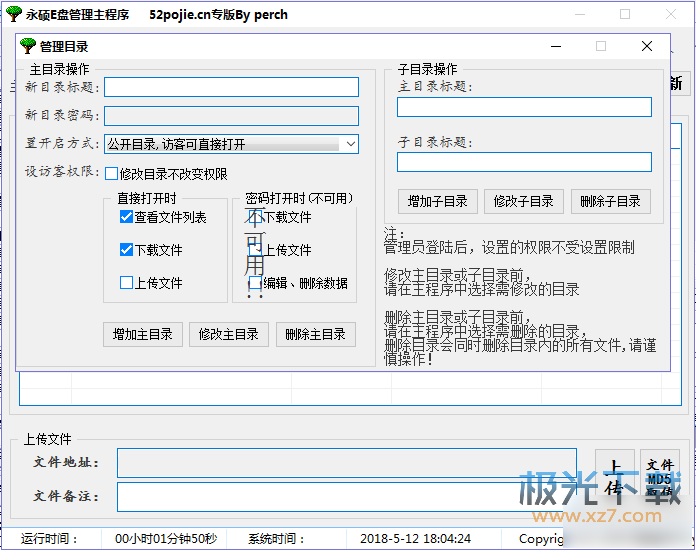The width and height of the screenshot is (696, 550).
Task: Check the 修改目录不改变权限 option
Action: [112, 174]
